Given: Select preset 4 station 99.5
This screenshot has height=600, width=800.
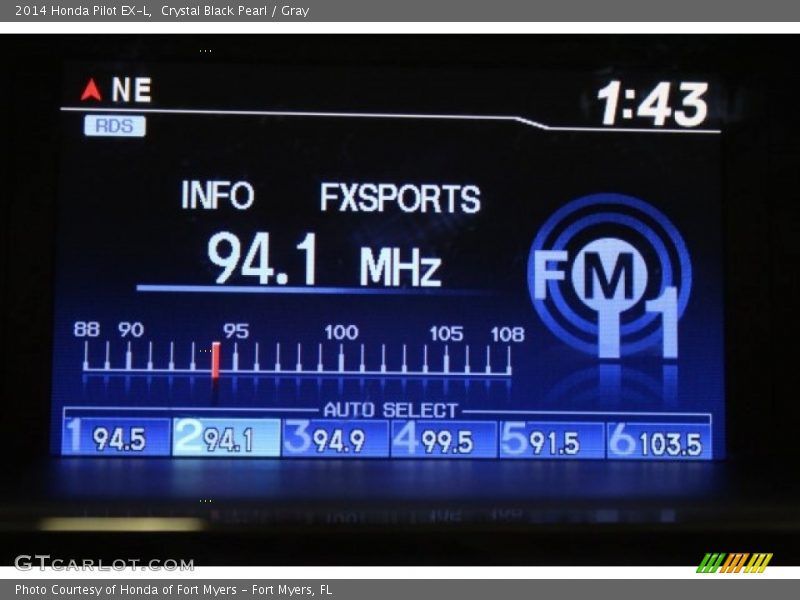Looking at the screenshot, I should [444, 439].
